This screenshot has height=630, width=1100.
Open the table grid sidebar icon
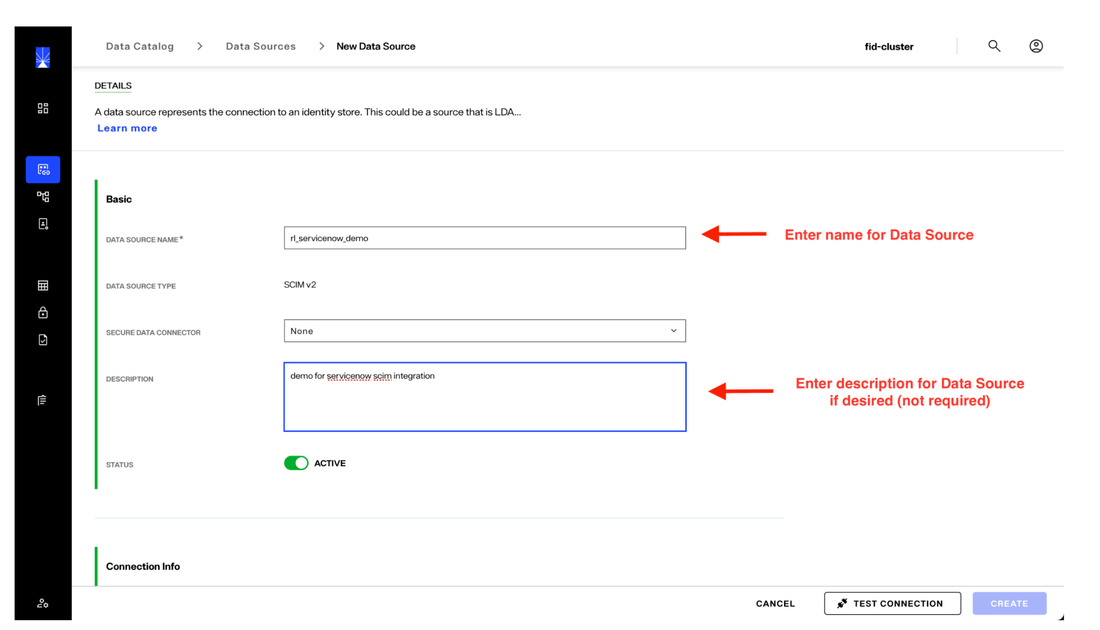point(43,286)
